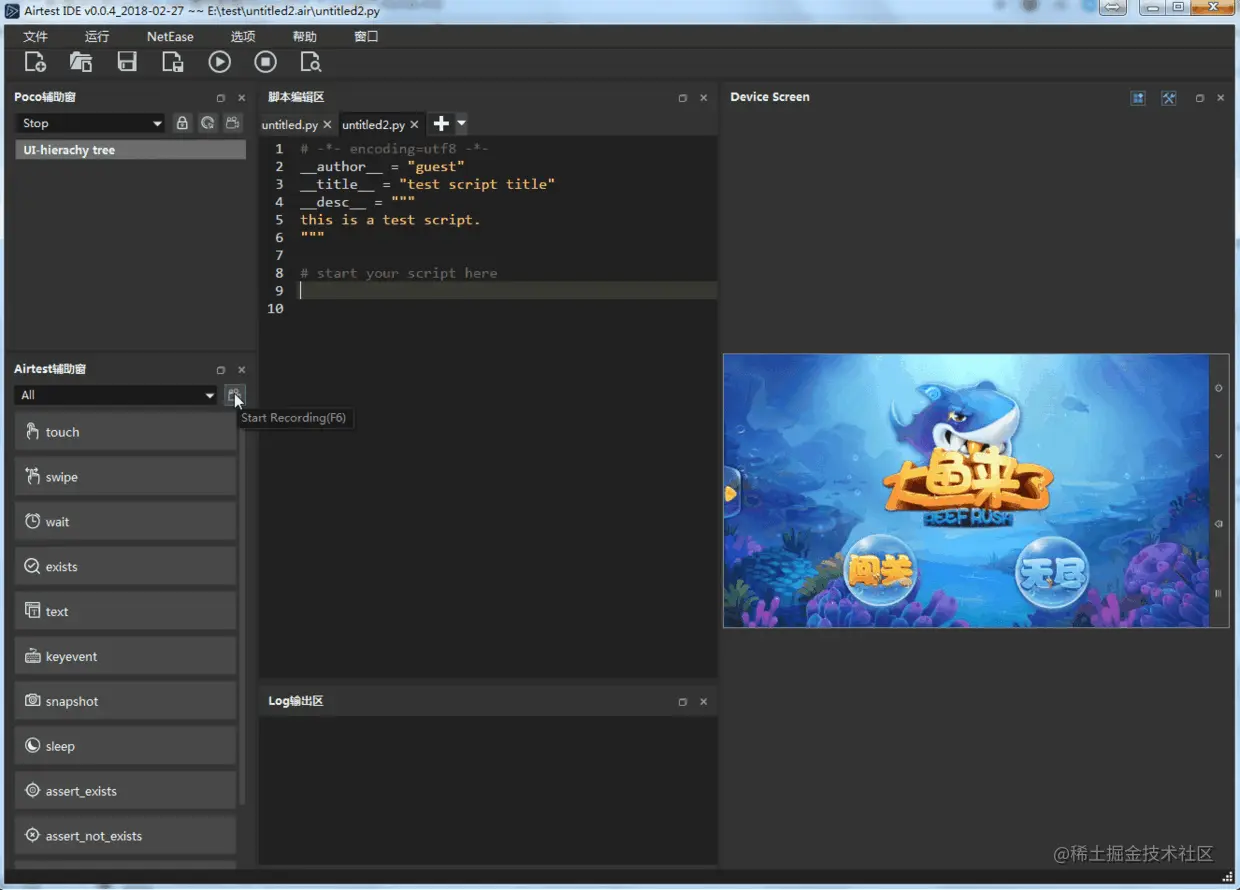Click the 无尽 bubble in device screen

(x=1051, y=572)
